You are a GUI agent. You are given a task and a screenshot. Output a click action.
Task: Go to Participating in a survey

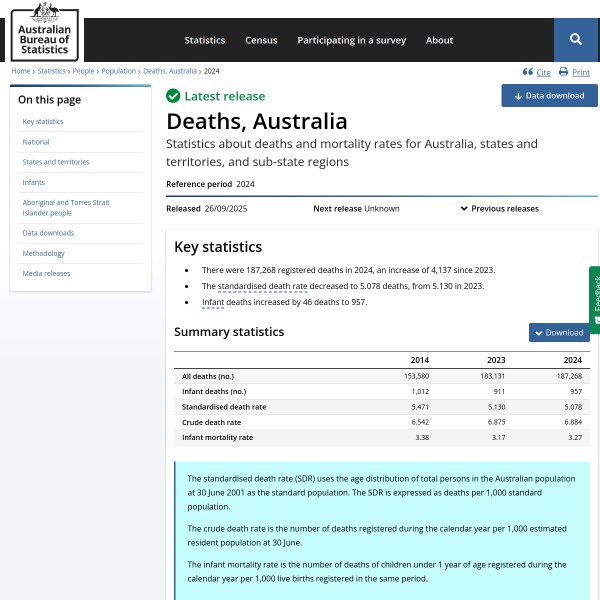pos(351,40)
